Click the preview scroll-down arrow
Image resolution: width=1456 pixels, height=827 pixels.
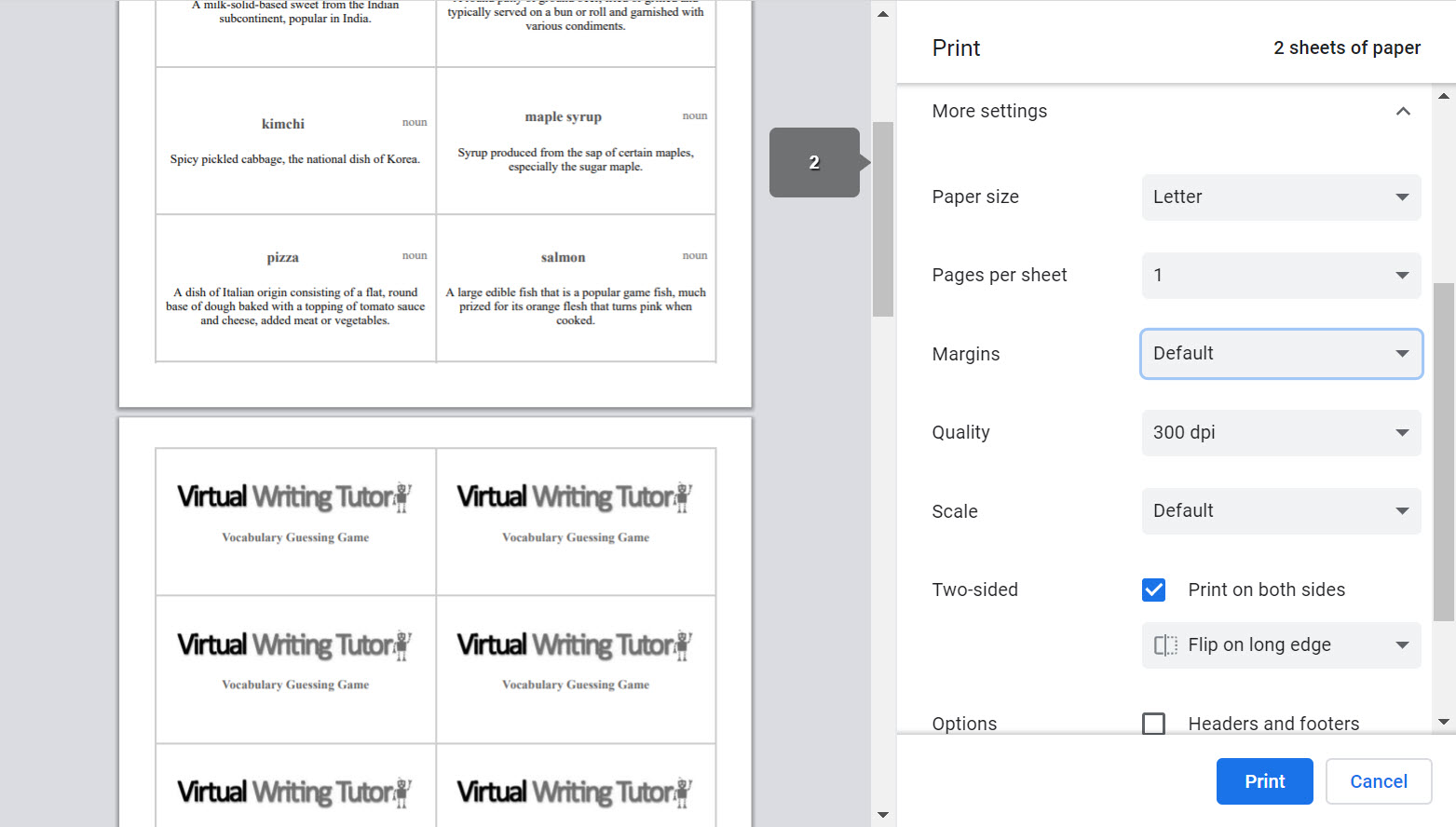pyautogui.click(x=882, y=814)
